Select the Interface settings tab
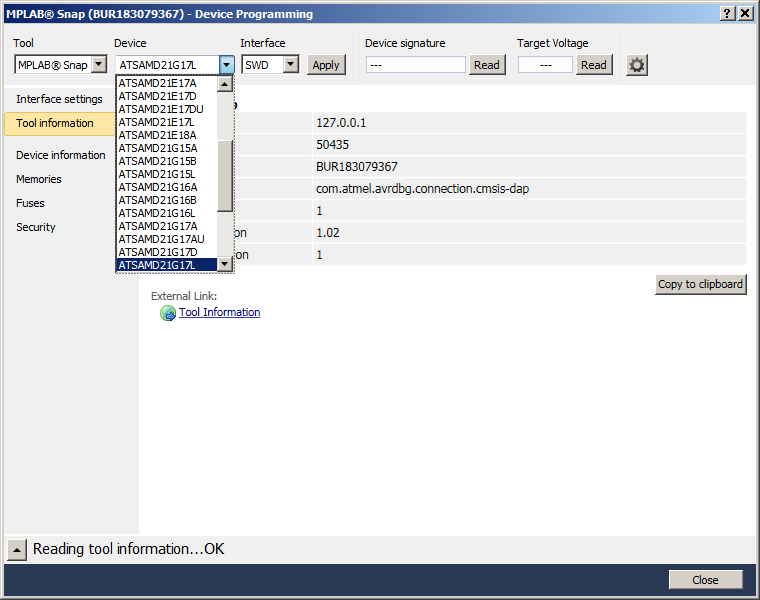The height and width of the screenshot is (600, 760). 59,99
